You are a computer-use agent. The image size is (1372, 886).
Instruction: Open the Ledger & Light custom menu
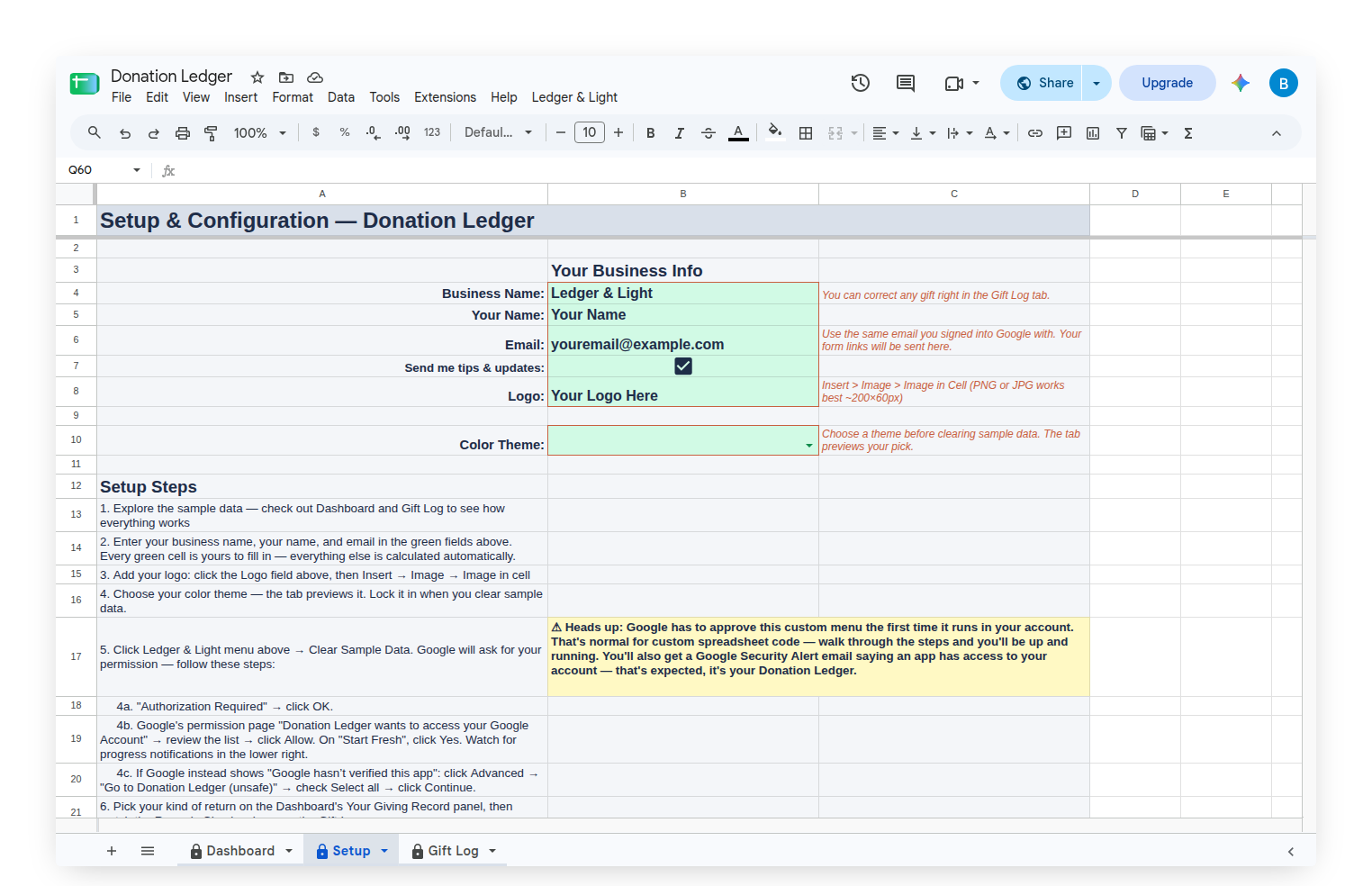click(574, 97)
